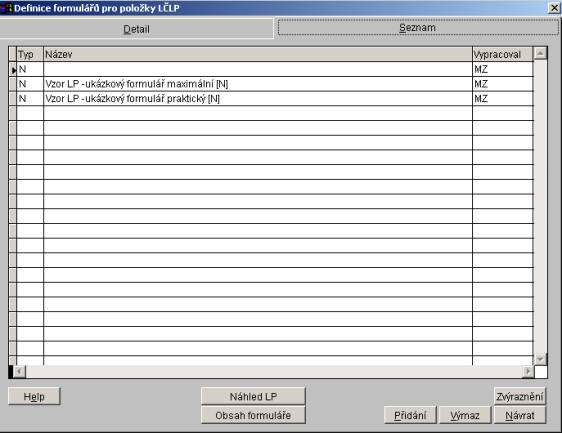This screenshot has height=433, width=562.
Task: Switch to the Seznam tab
Action: (x=418, y=28)
